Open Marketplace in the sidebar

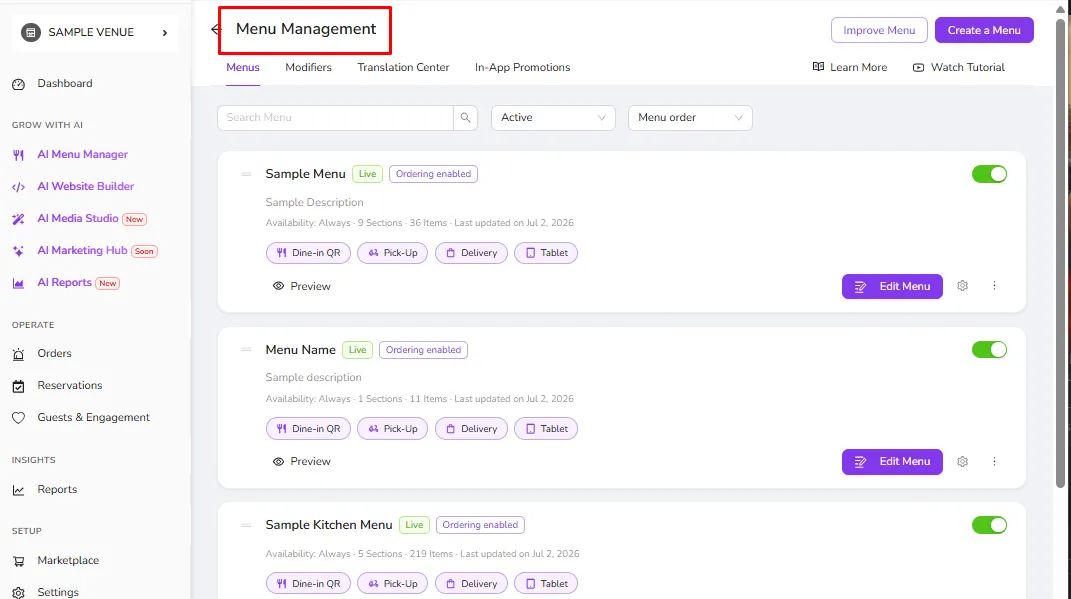coord(68,560)
